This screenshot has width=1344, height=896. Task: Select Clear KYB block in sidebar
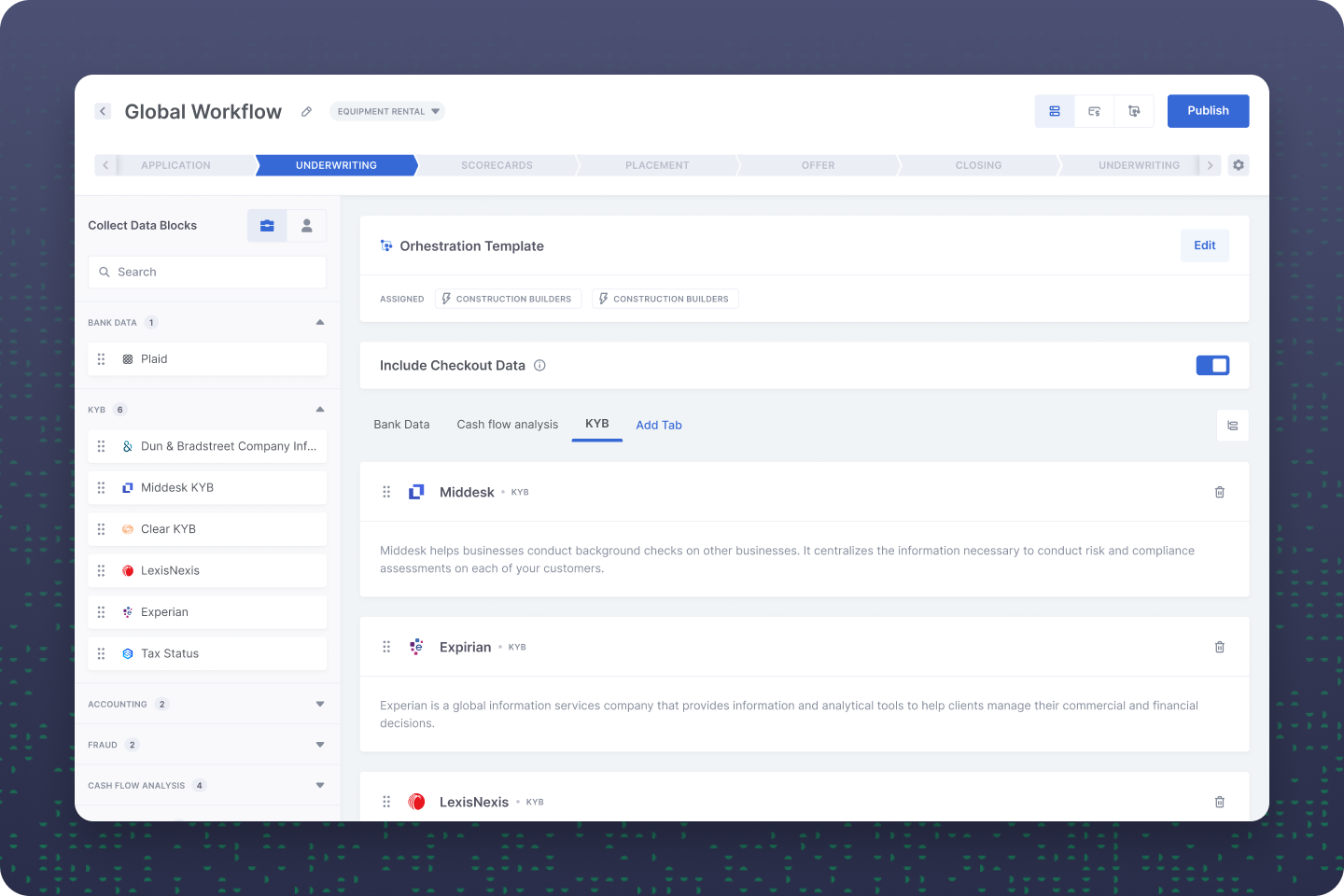(x=207, y=529)
